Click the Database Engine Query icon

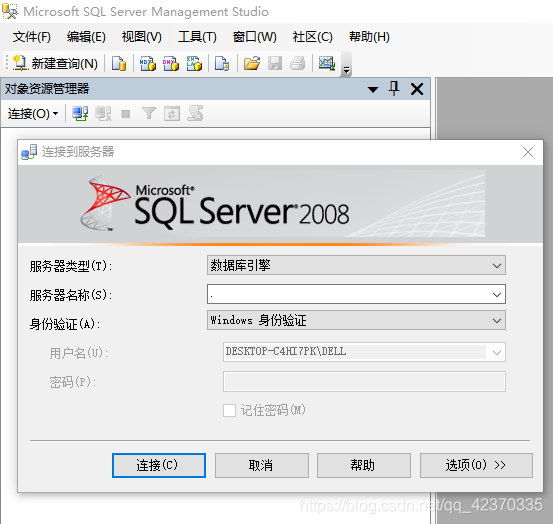[x=119, y=64]
